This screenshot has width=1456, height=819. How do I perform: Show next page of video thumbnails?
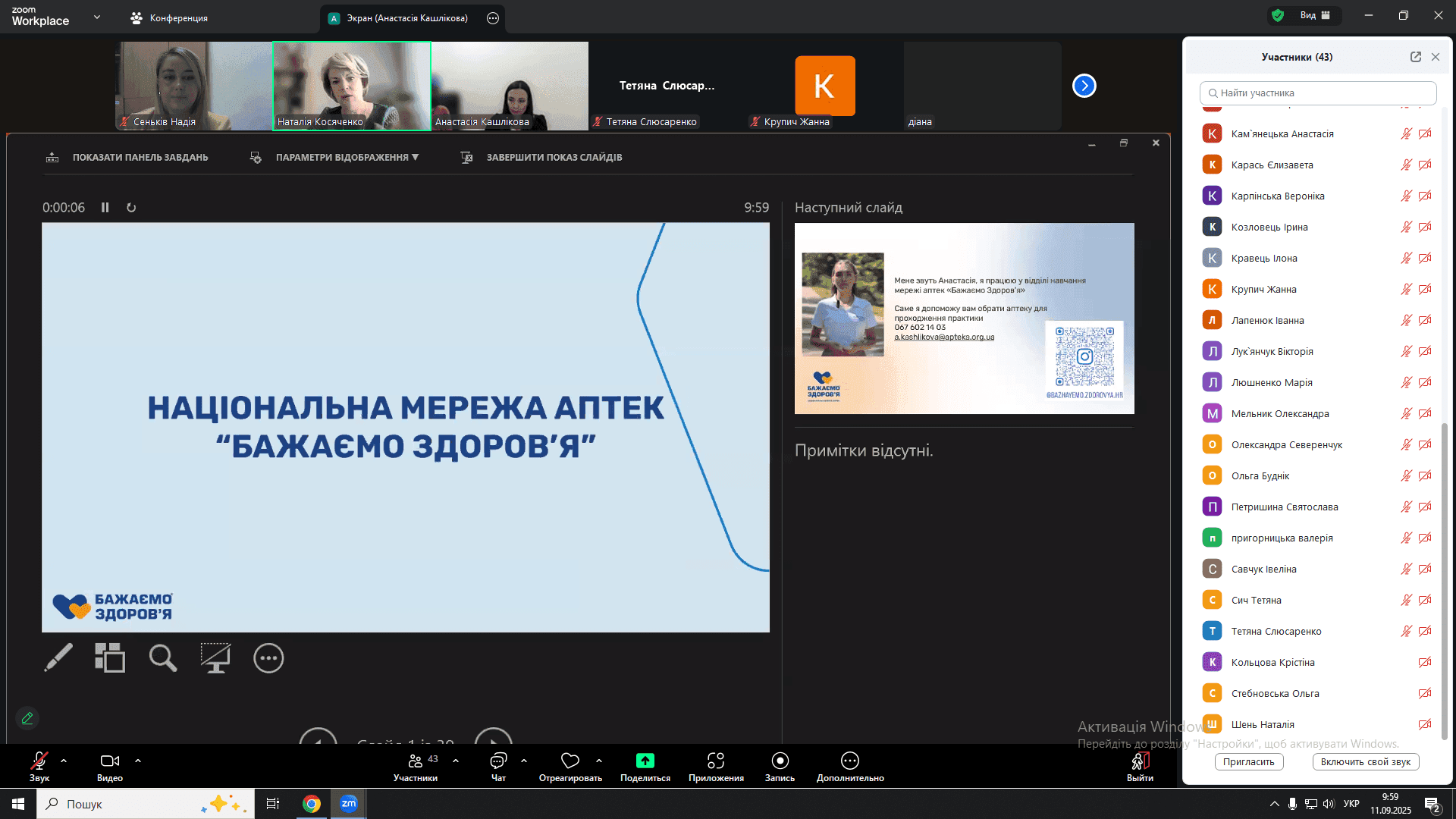click(x=1084, y=86)
